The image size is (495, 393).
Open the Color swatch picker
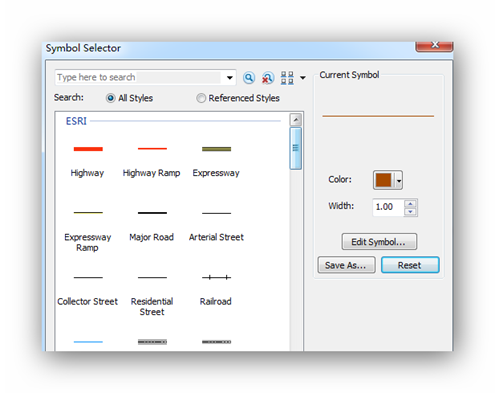click(x=383, y=180)
